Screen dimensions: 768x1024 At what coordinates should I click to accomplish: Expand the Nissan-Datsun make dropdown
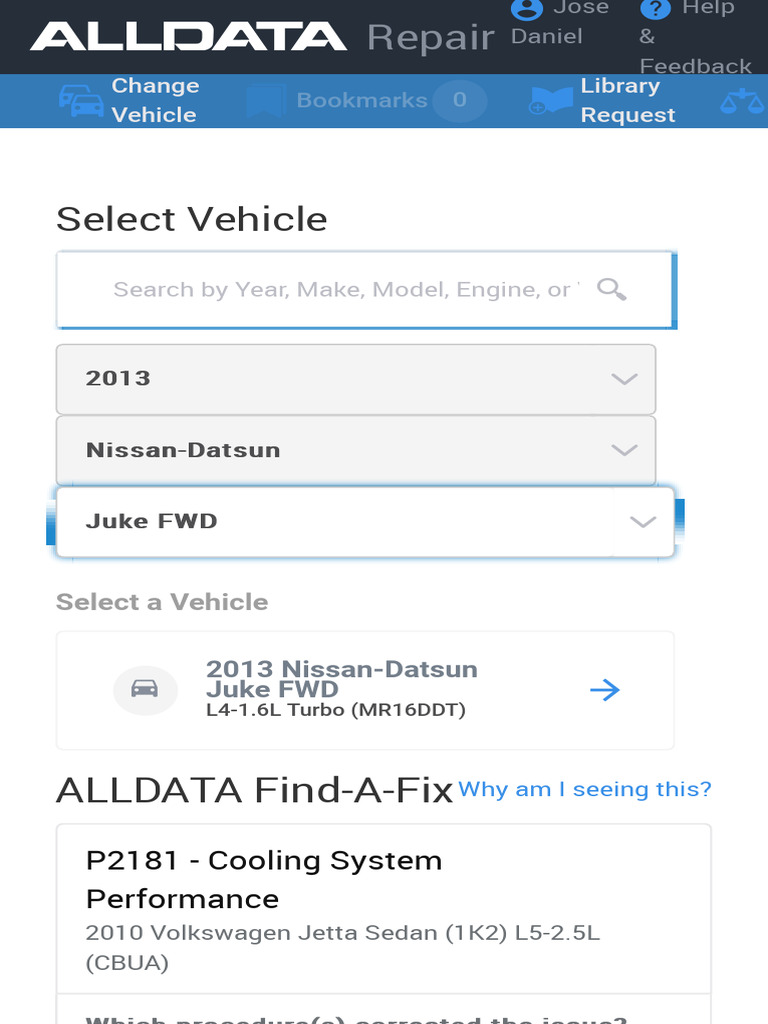(356, 450)
